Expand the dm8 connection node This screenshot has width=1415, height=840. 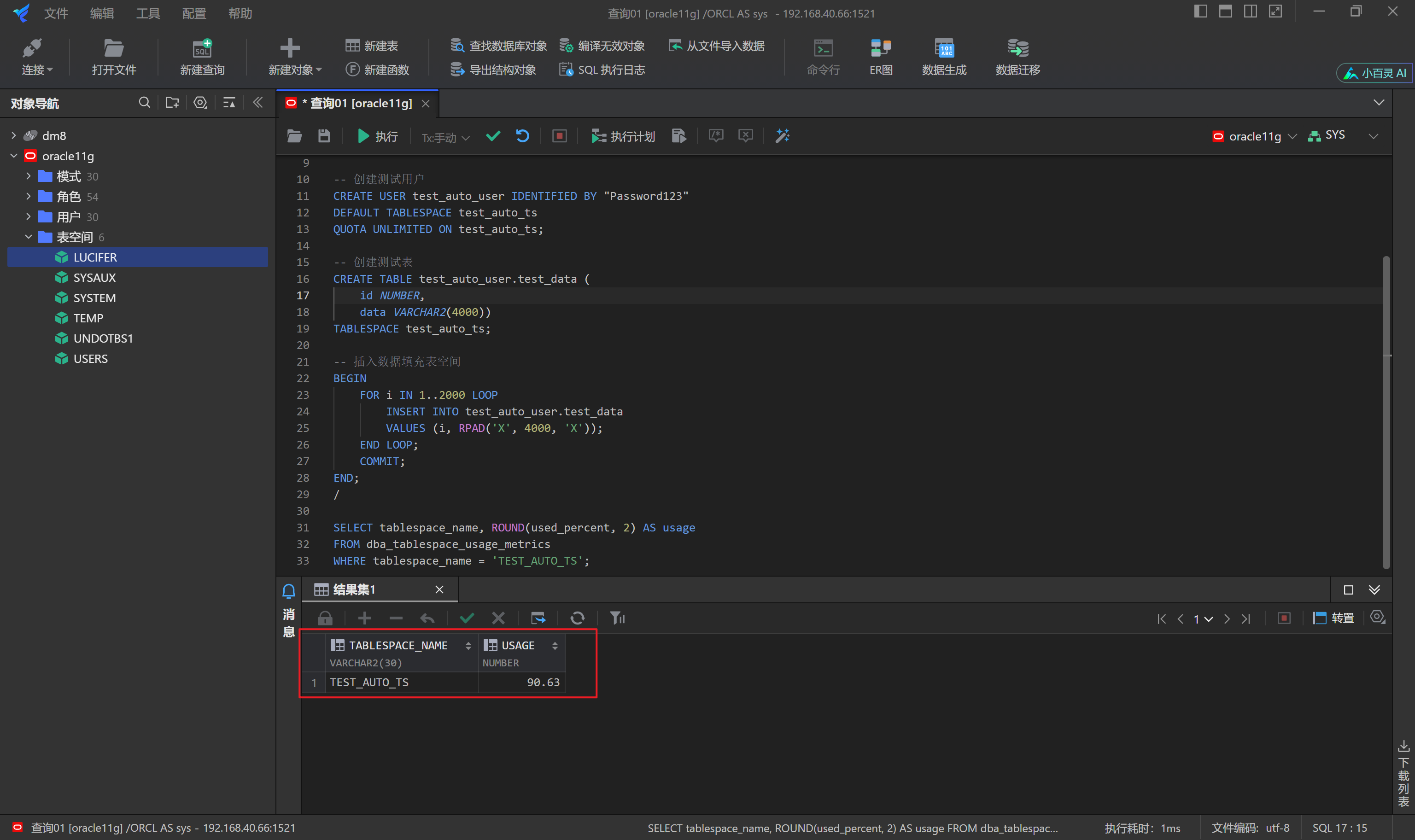(13, 136)
